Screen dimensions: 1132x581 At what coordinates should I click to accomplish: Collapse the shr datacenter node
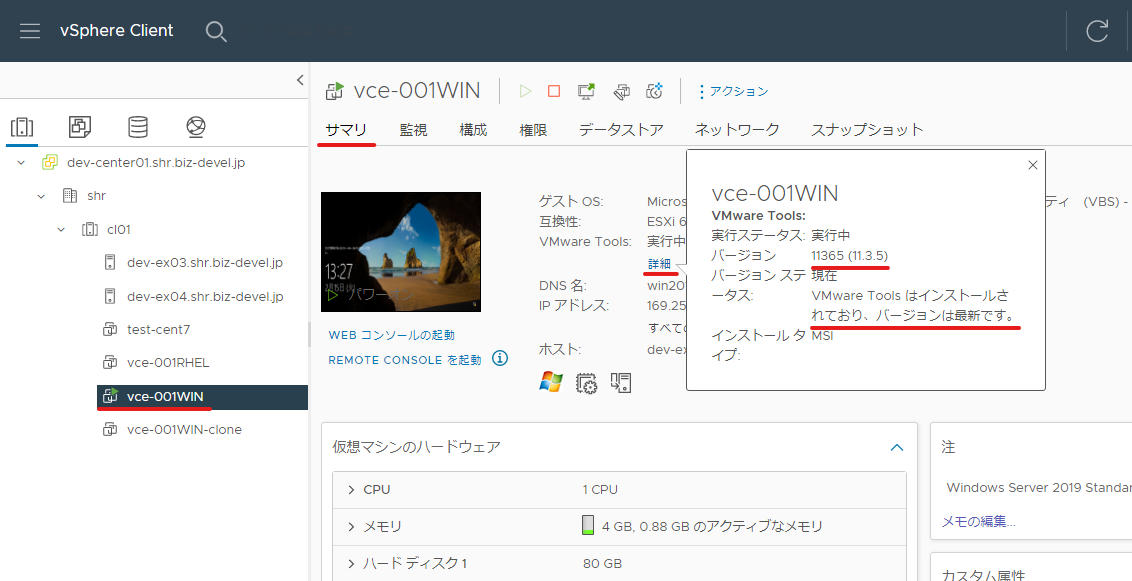coord(41,196)
